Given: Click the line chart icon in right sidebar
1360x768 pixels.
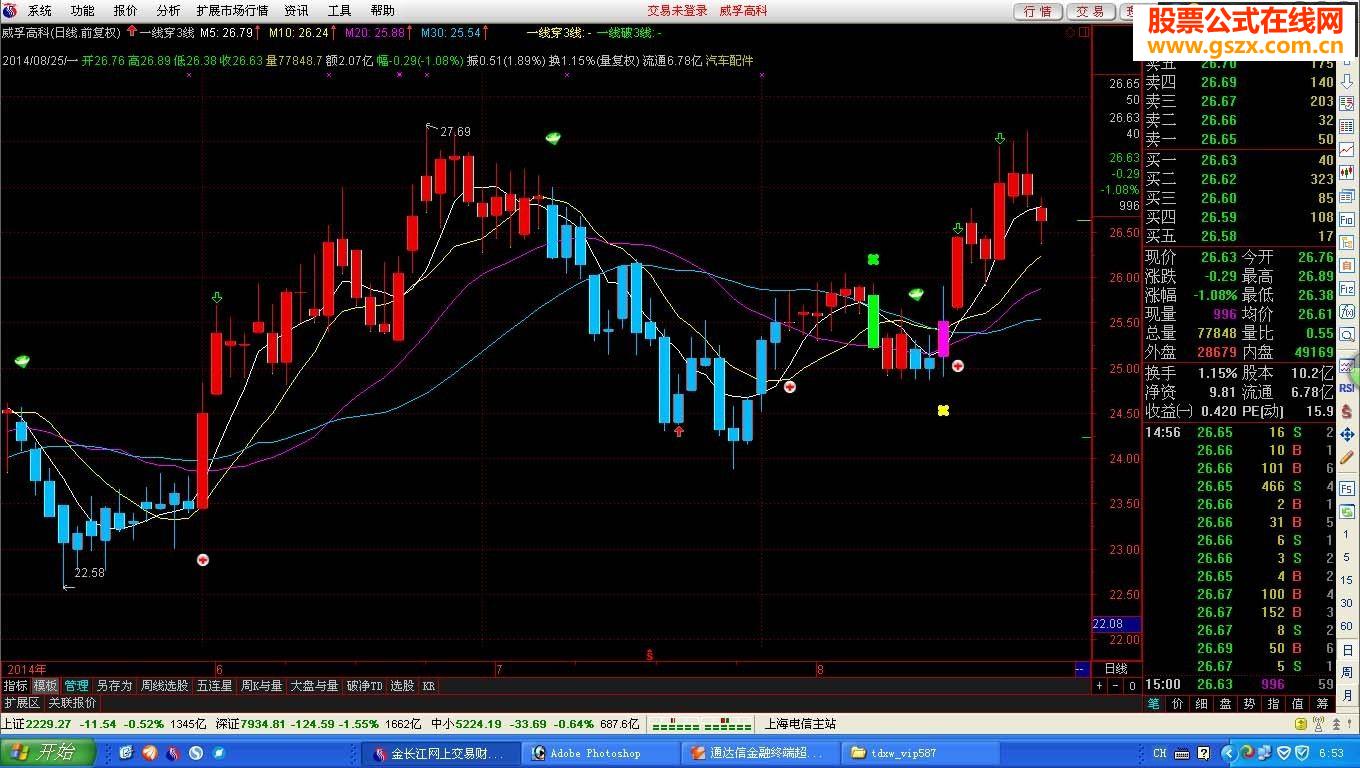Looking at the screenshot, I should 1347,148.
